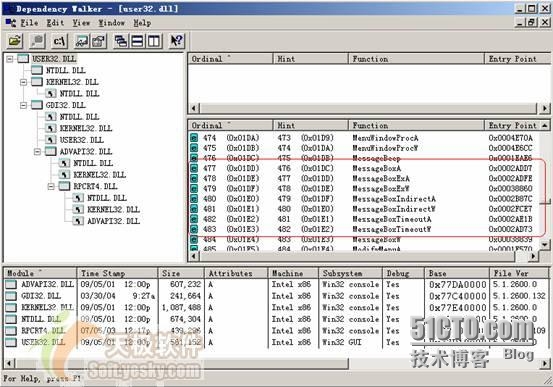This screenshot has width=553, height=387.
Task: Sort exports by the Hint column header
Action: (311, 125)
